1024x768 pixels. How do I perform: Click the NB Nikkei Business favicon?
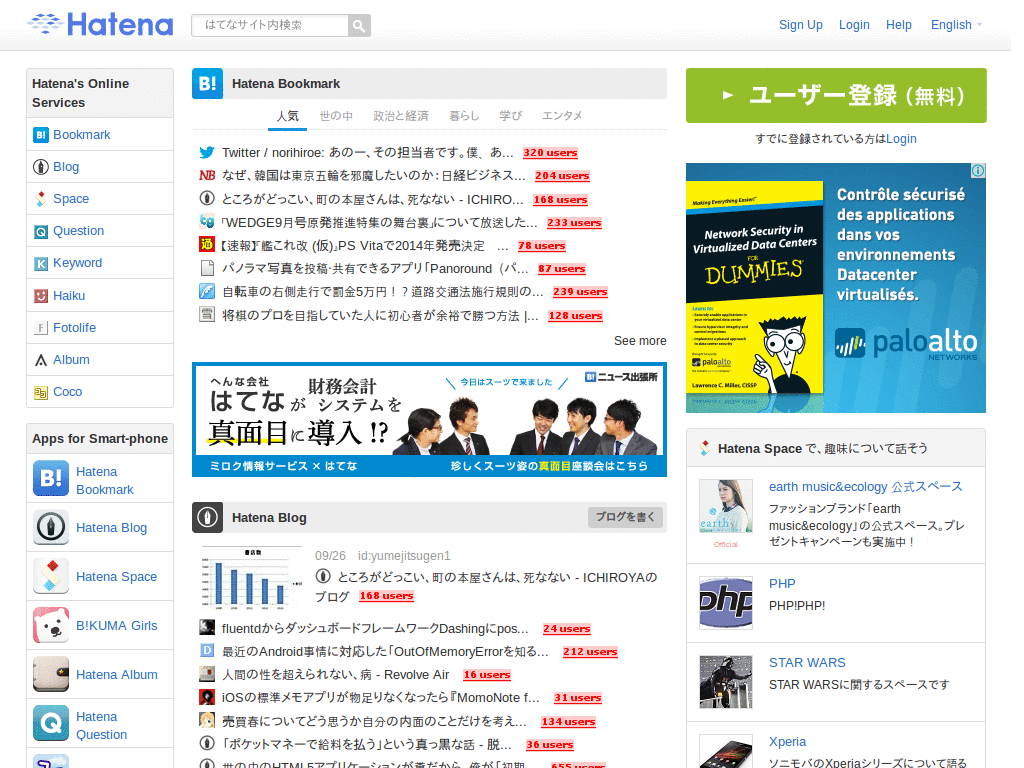pos(207,176)
